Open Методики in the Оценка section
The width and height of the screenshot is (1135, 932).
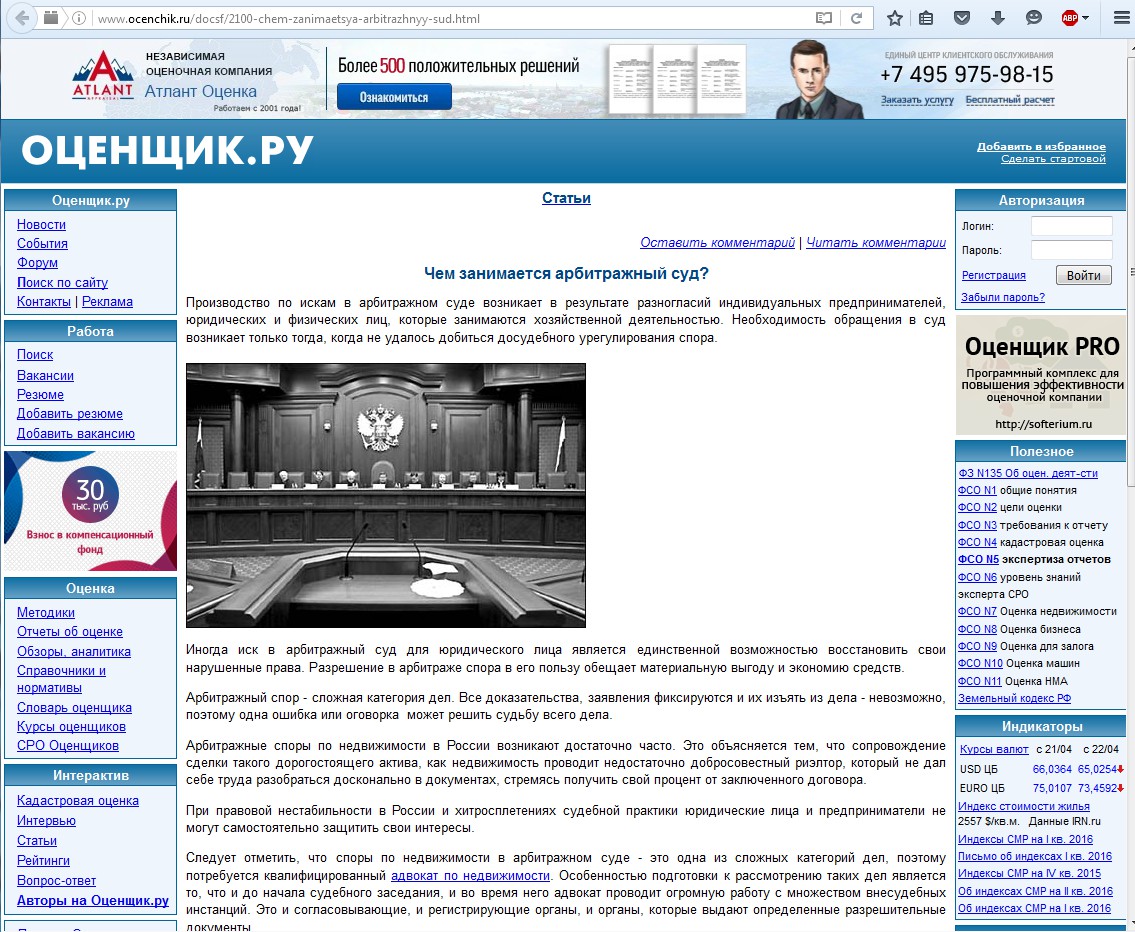(46, 612)
